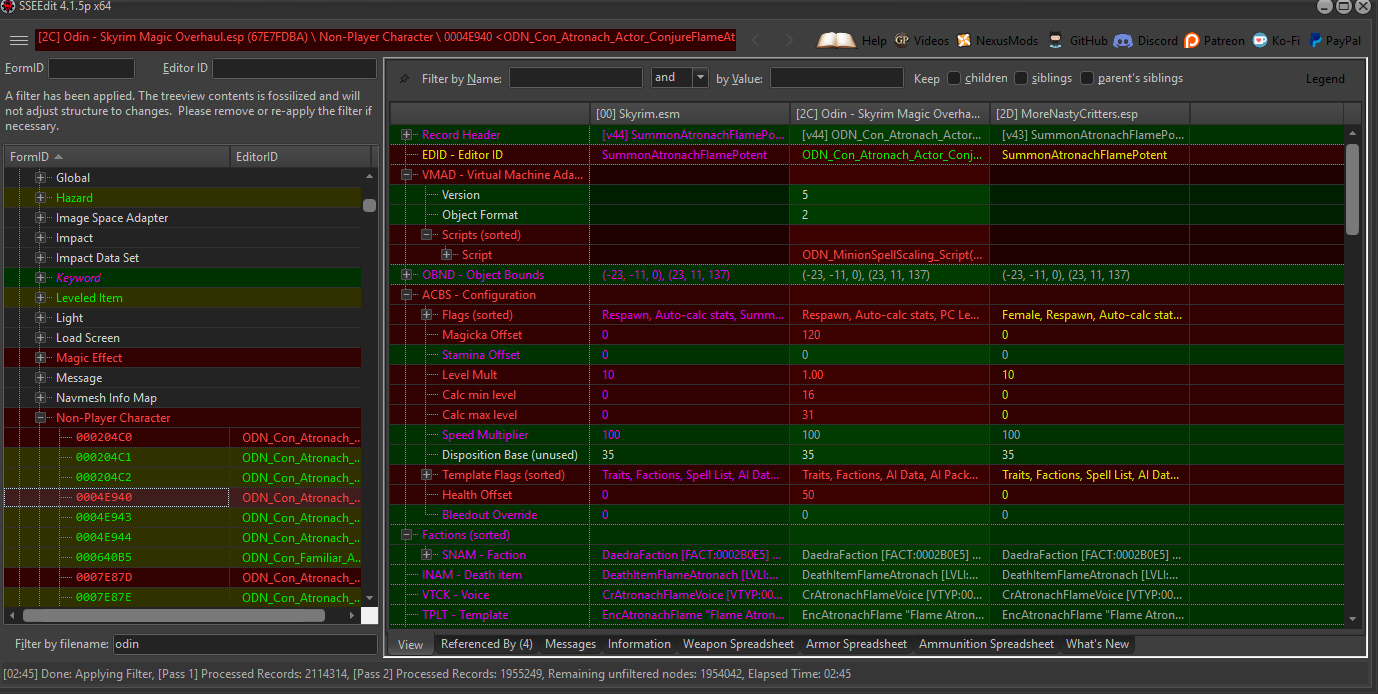Open the Help book icon
Screen dimensions: 1378x694
tap(836, 41)
